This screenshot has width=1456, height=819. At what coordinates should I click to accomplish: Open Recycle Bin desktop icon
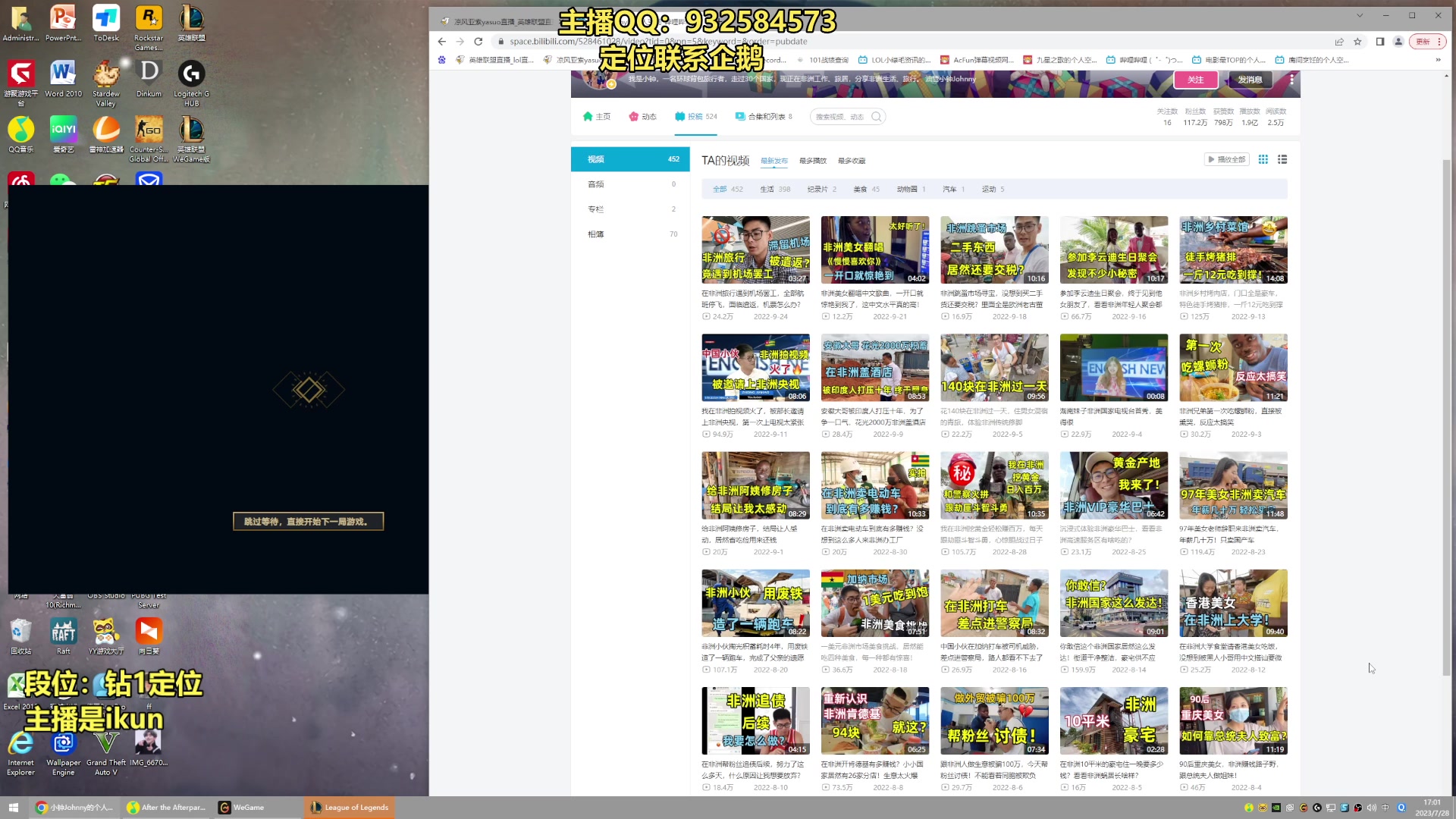[x=20, y=636]
